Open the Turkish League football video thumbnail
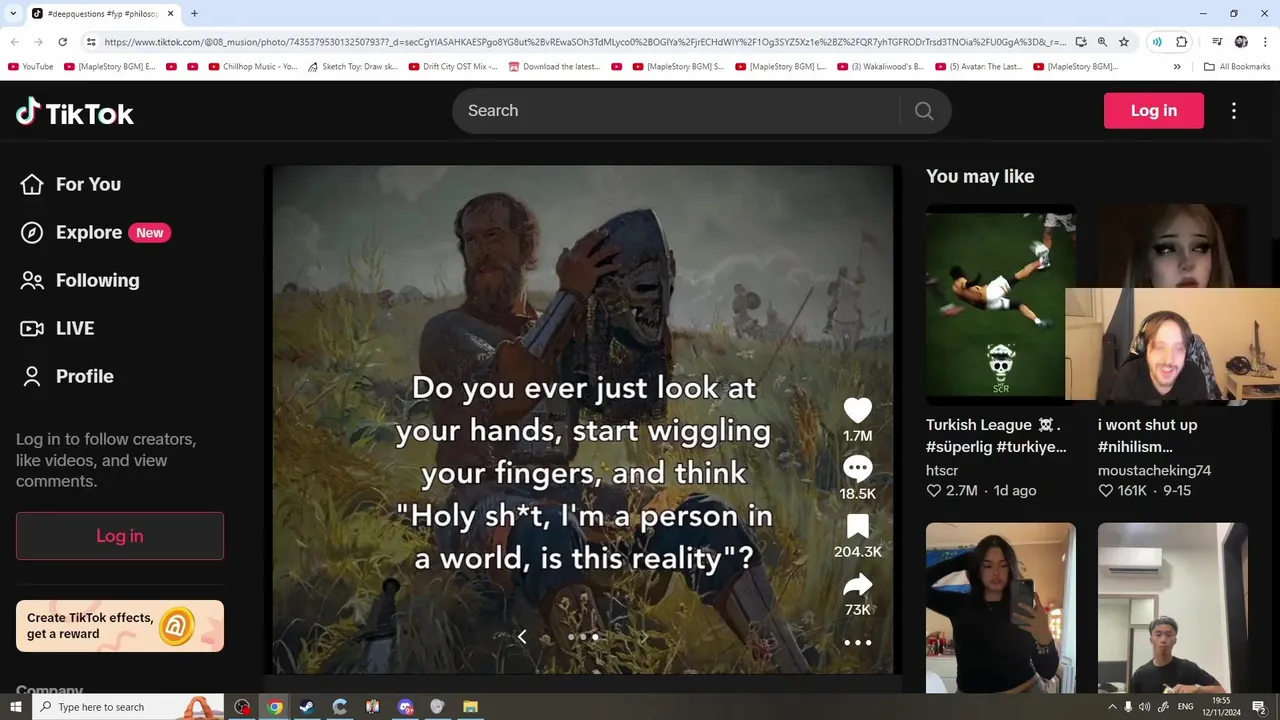Viewport: 1280px width, 720px height. [x=1000, y=305]
